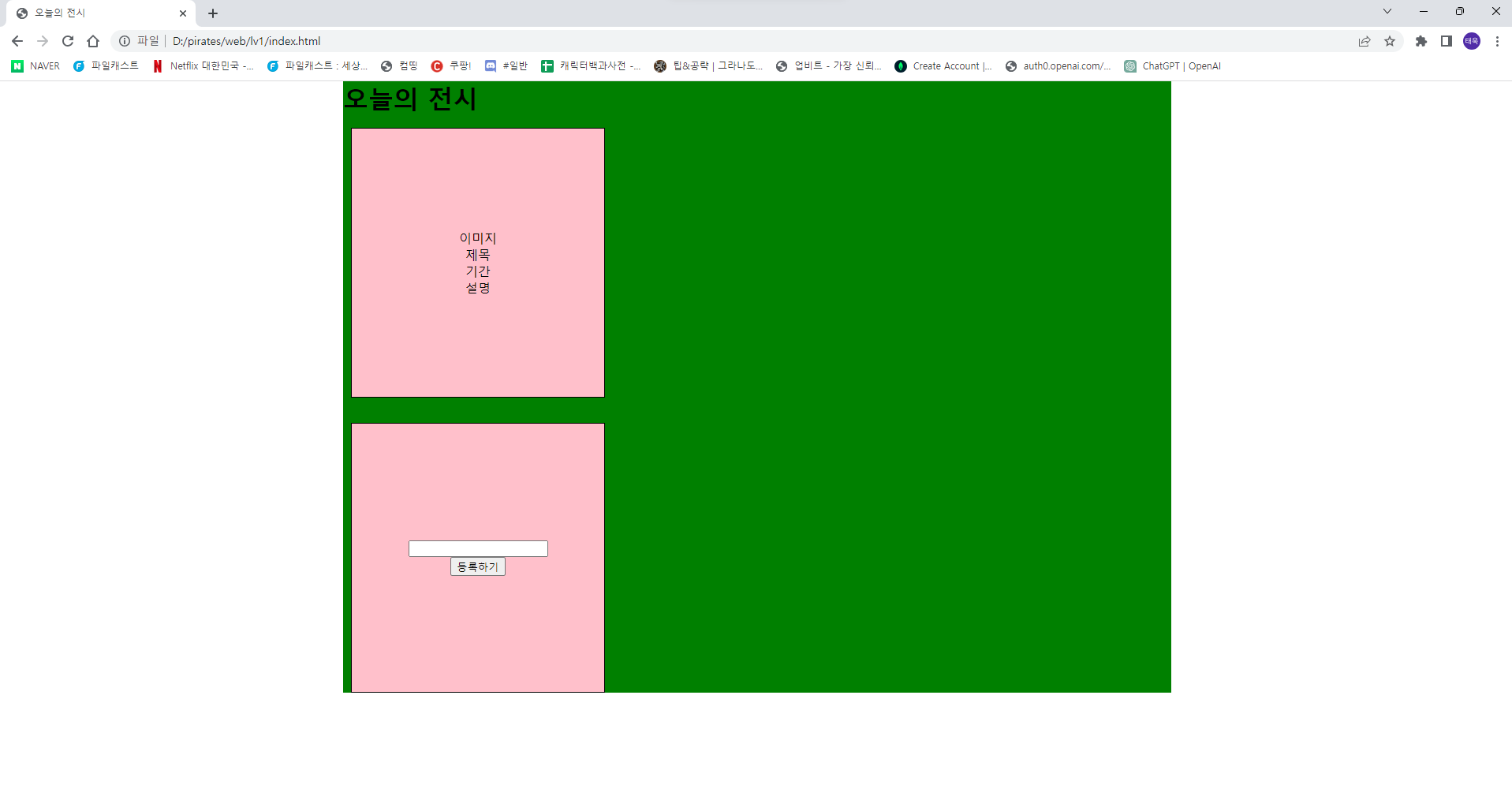Open the 캐릭터백과사전 bookmark

591,66
